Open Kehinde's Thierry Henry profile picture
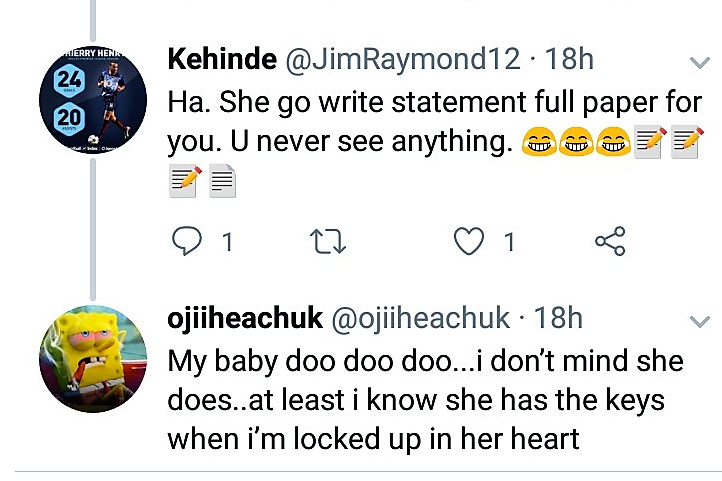The image size is (722, 481). [93, 99]
